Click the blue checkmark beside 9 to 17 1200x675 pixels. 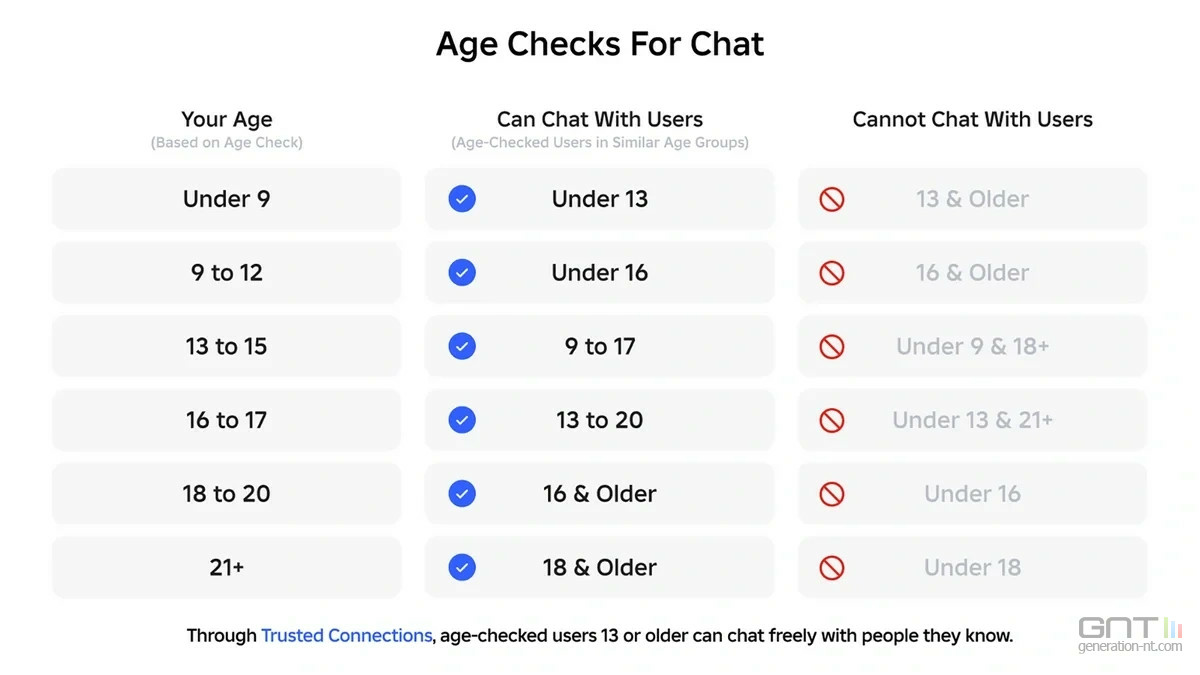462,346
